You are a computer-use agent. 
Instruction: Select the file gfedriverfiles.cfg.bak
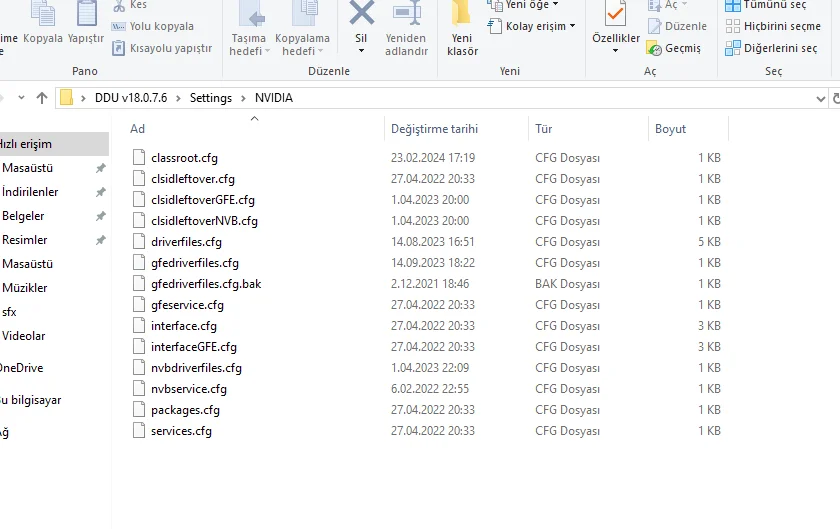click(206, 284)
